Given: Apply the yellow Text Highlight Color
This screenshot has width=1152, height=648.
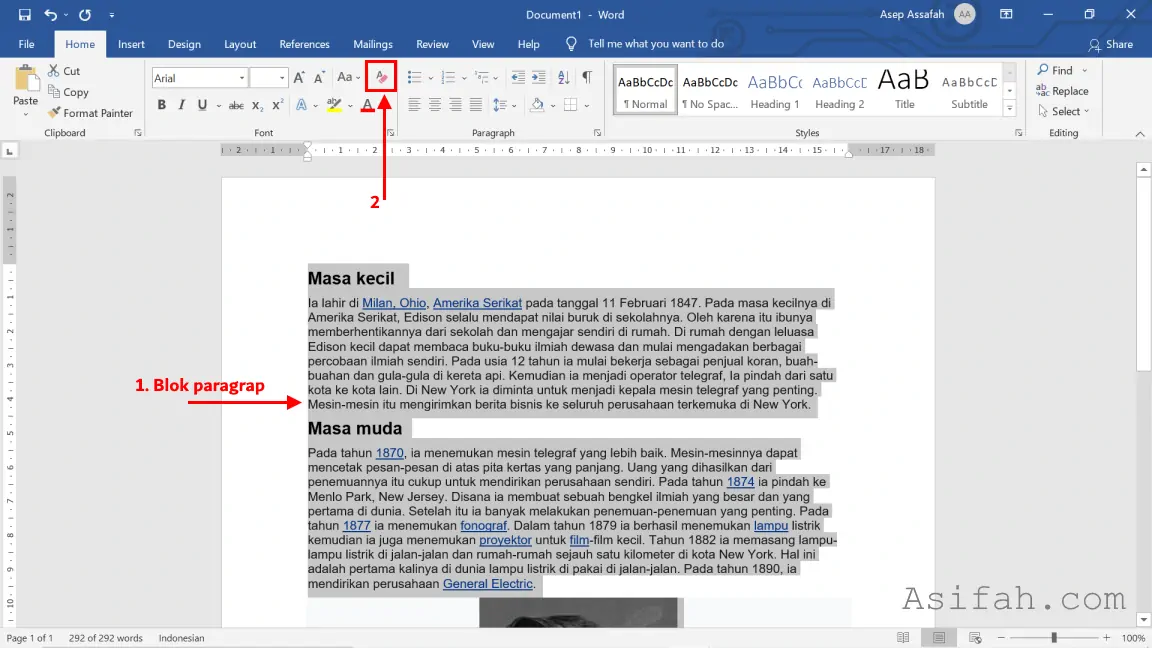Looking at the screenshot, I should 334,105.
